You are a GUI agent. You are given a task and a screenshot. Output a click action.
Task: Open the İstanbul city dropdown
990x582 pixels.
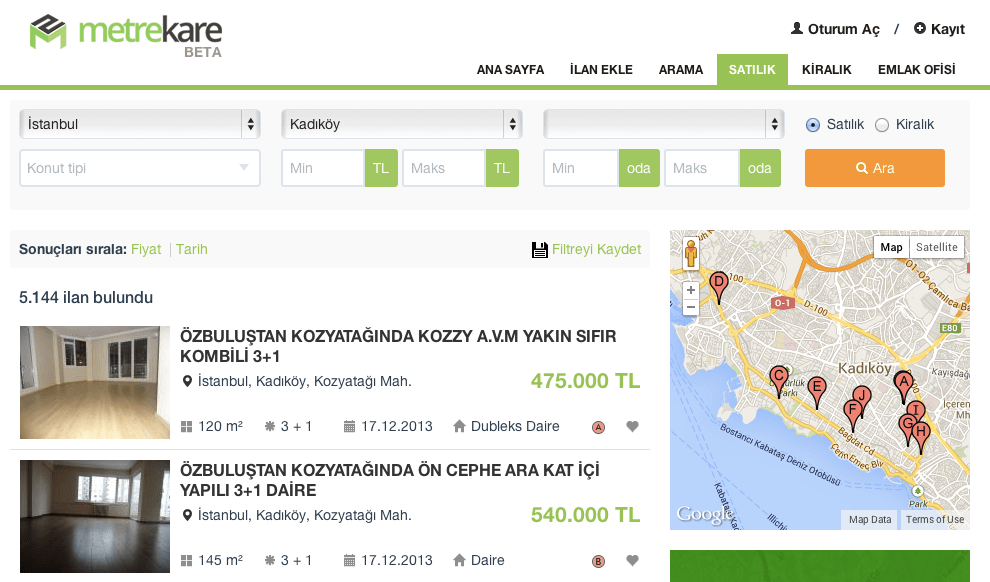[x=140, y=125]
